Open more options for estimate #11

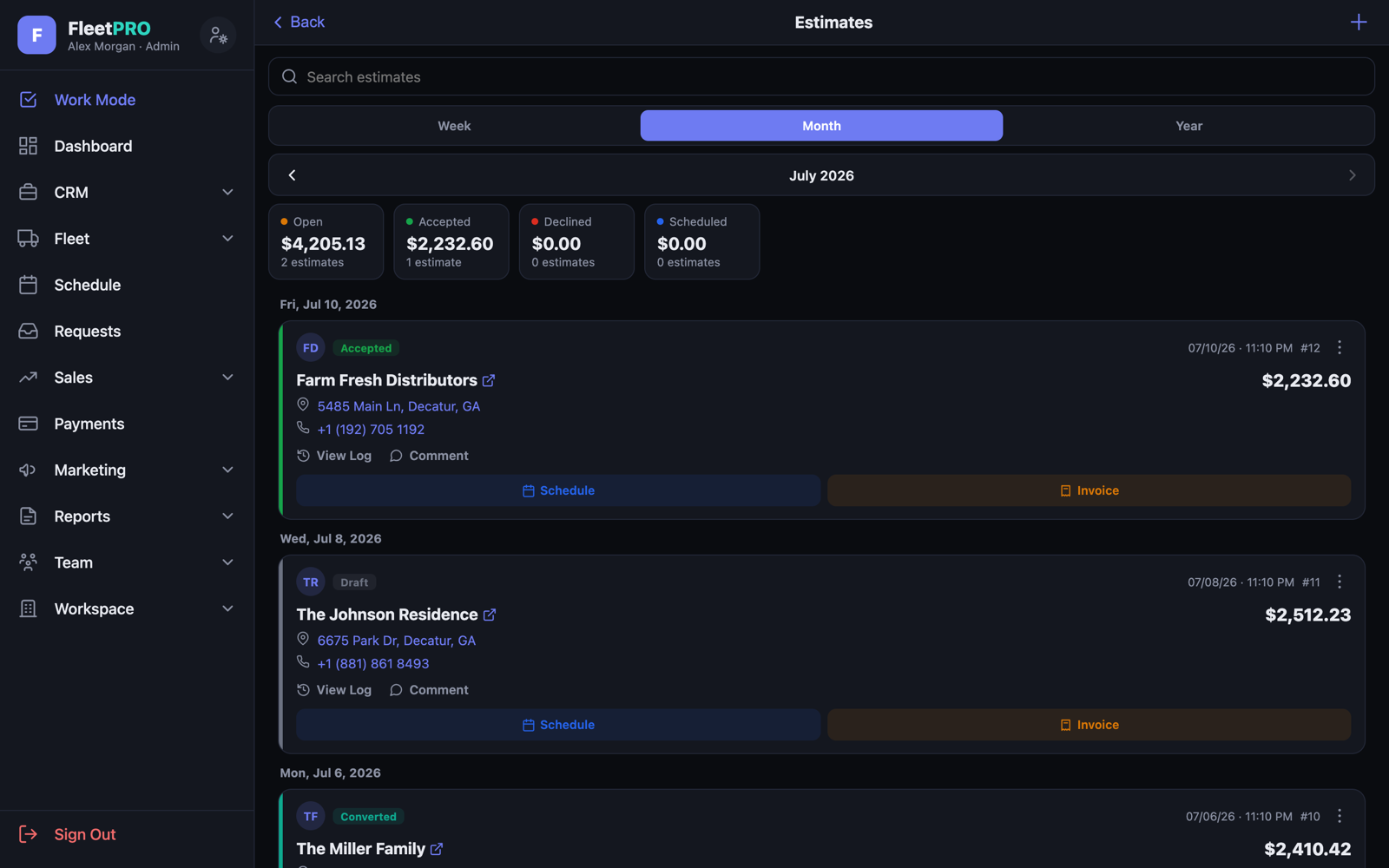pyautogui.click(x=1340, y=582)
